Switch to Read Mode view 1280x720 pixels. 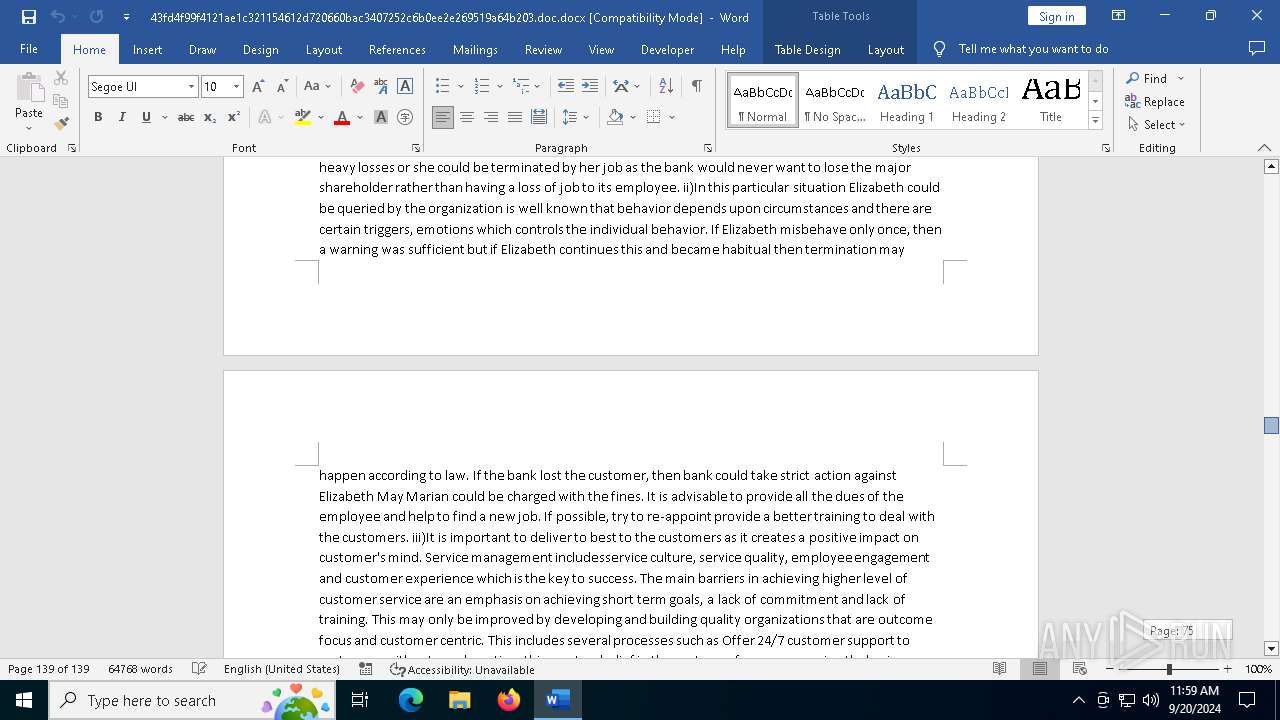pos(999,669)
